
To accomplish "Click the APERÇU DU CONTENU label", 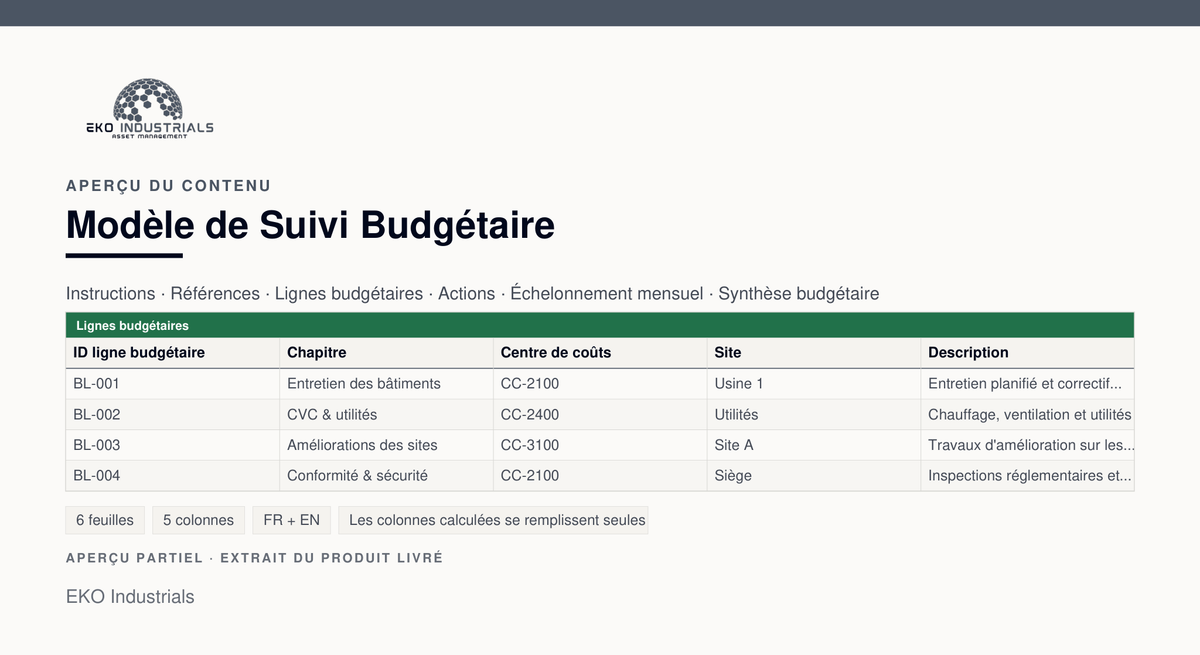I will (x=168, y=186).
